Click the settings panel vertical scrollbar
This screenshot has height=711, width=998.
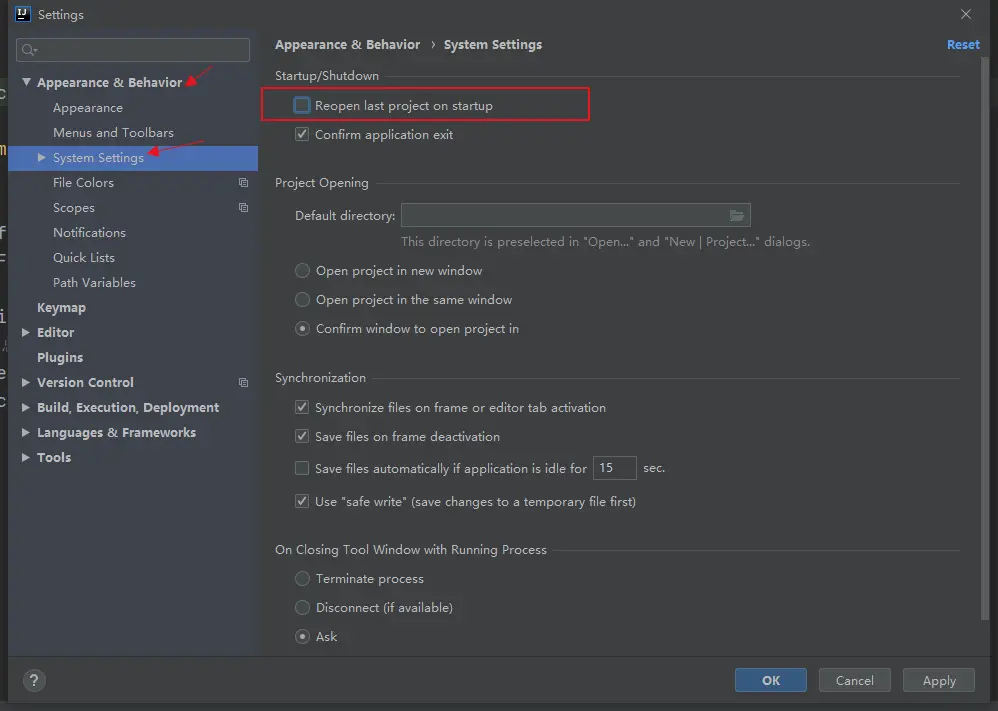click(985, 337)
